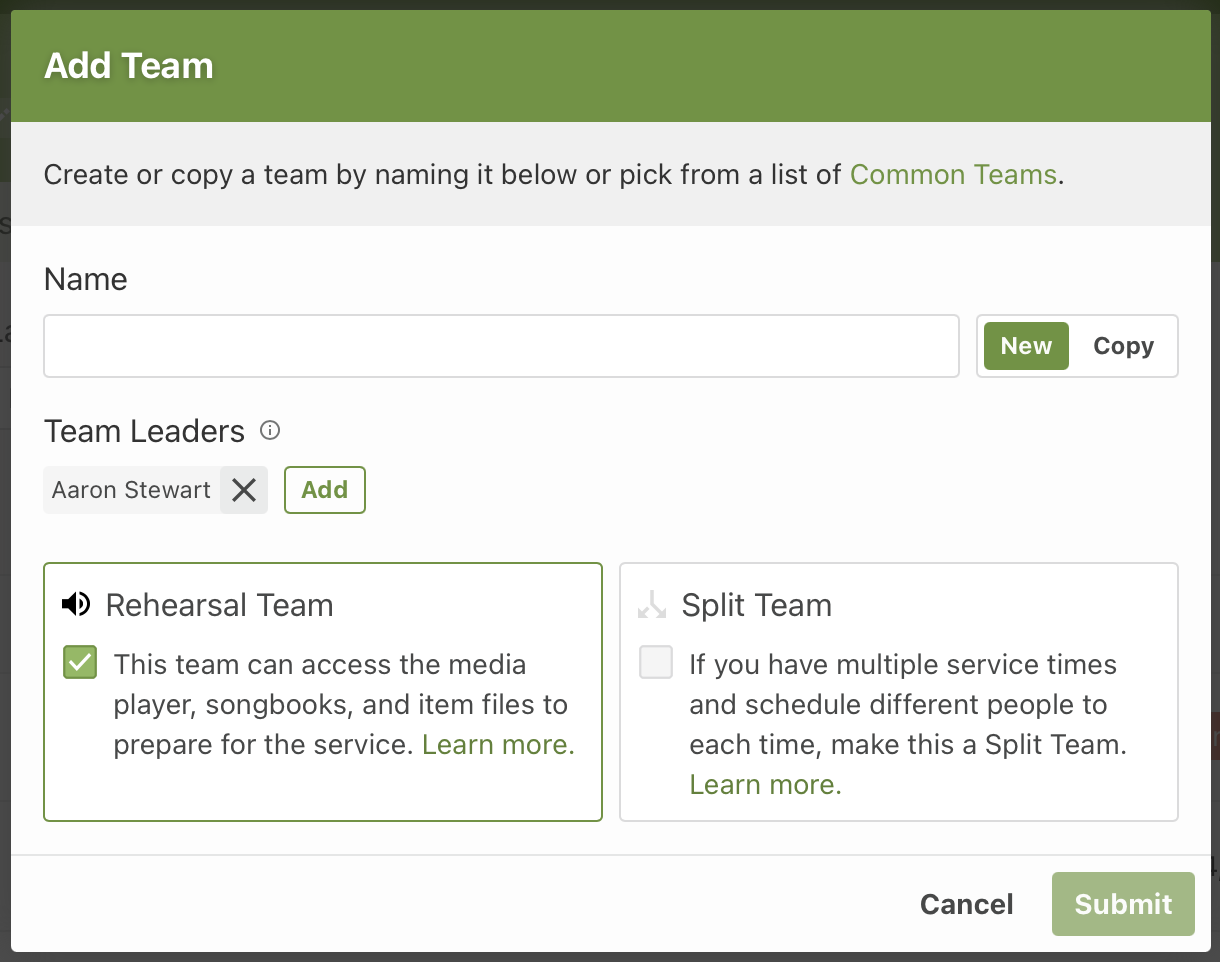Click the info icon beside Team Leaders
Screen dimensions: 1220x962
(x=270, y=431)
